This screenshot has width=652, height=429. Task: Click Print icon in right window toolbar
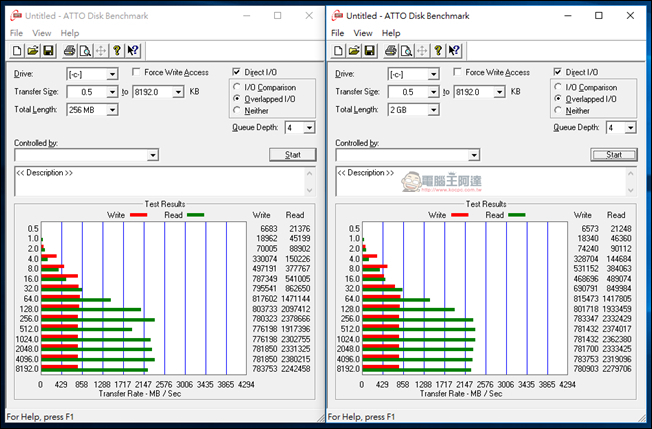coord(391,51)
